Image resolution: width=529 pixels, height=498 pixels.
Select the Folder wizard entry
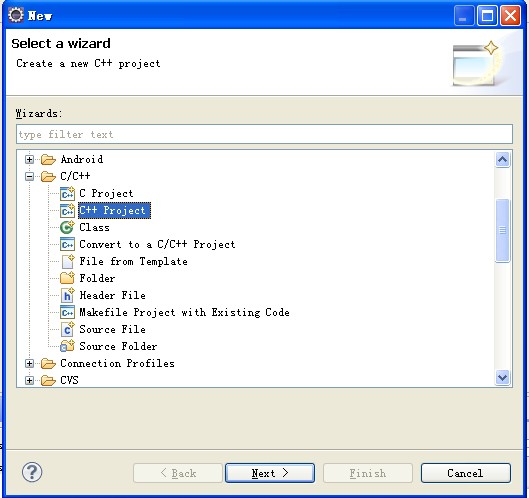(97, 278)
